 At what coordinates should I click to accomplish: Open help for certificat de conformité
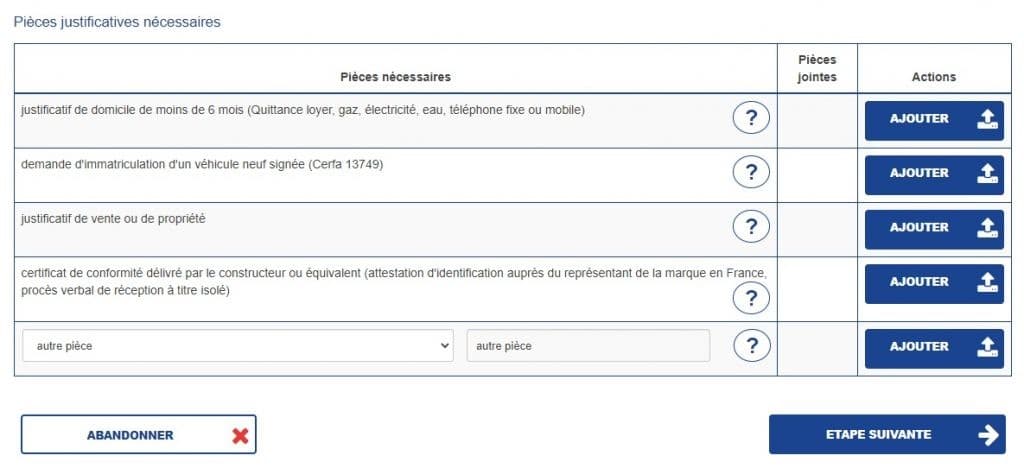pos(751,298)
